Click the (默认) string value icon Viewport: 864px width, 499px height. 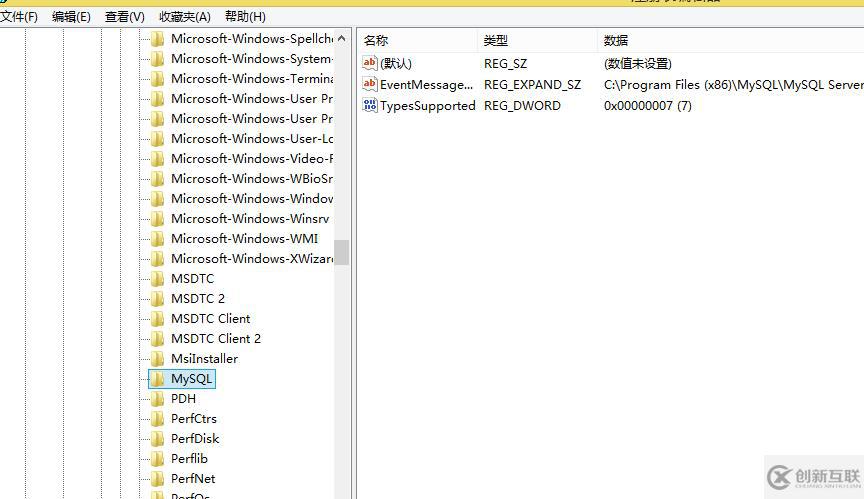(369, 63)
